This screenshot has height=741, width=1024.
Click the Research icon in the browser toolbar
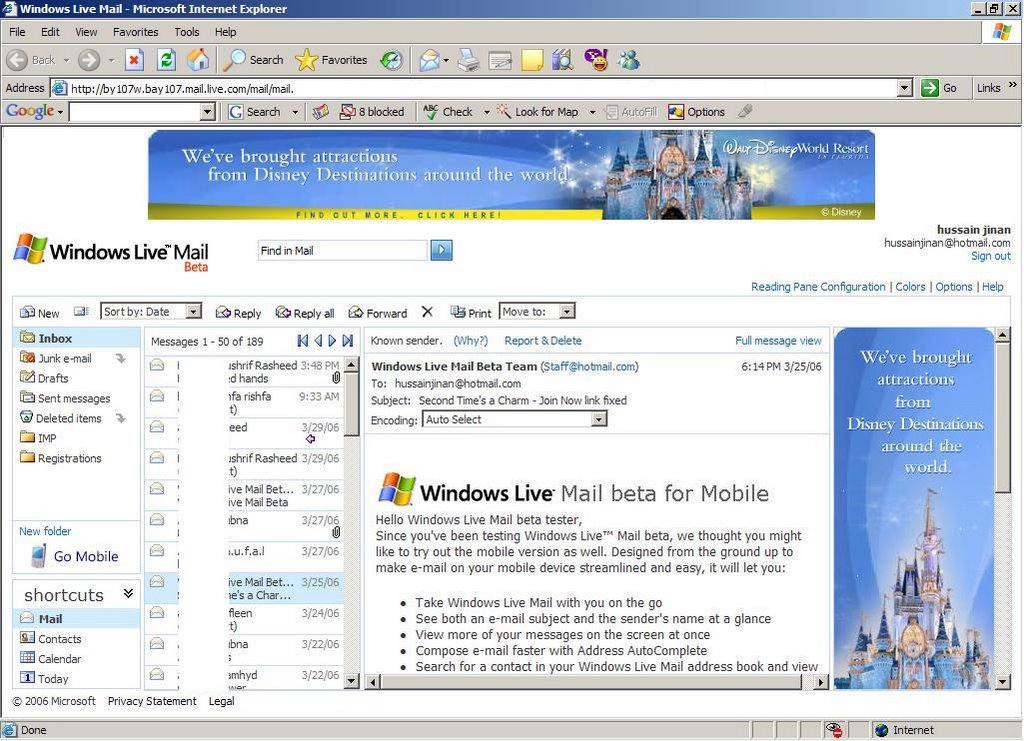pyautogui.click(x=562, y=60)
